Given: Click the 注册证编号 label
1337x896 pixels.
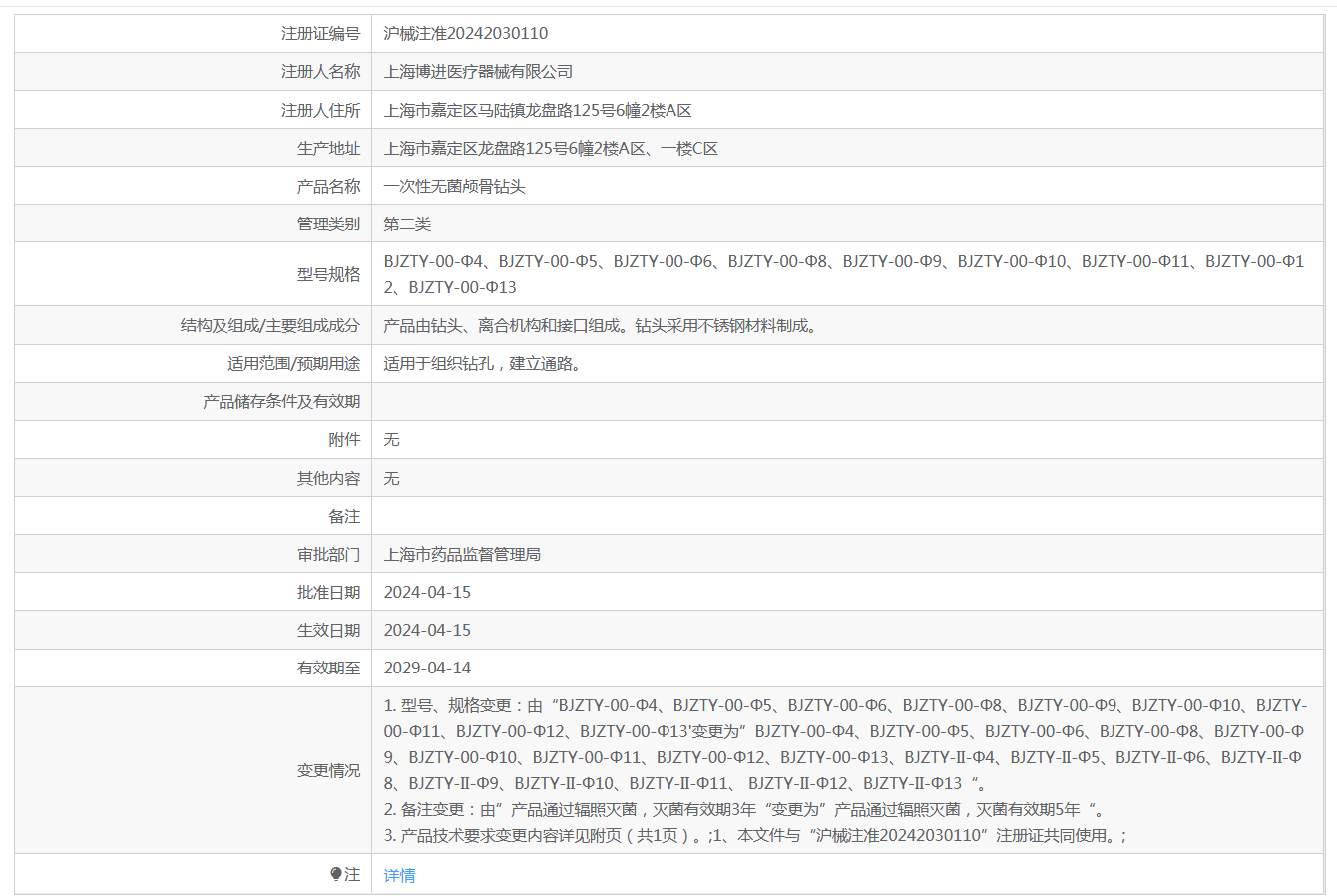Looking at the screenshot, I should coord(320,33).
